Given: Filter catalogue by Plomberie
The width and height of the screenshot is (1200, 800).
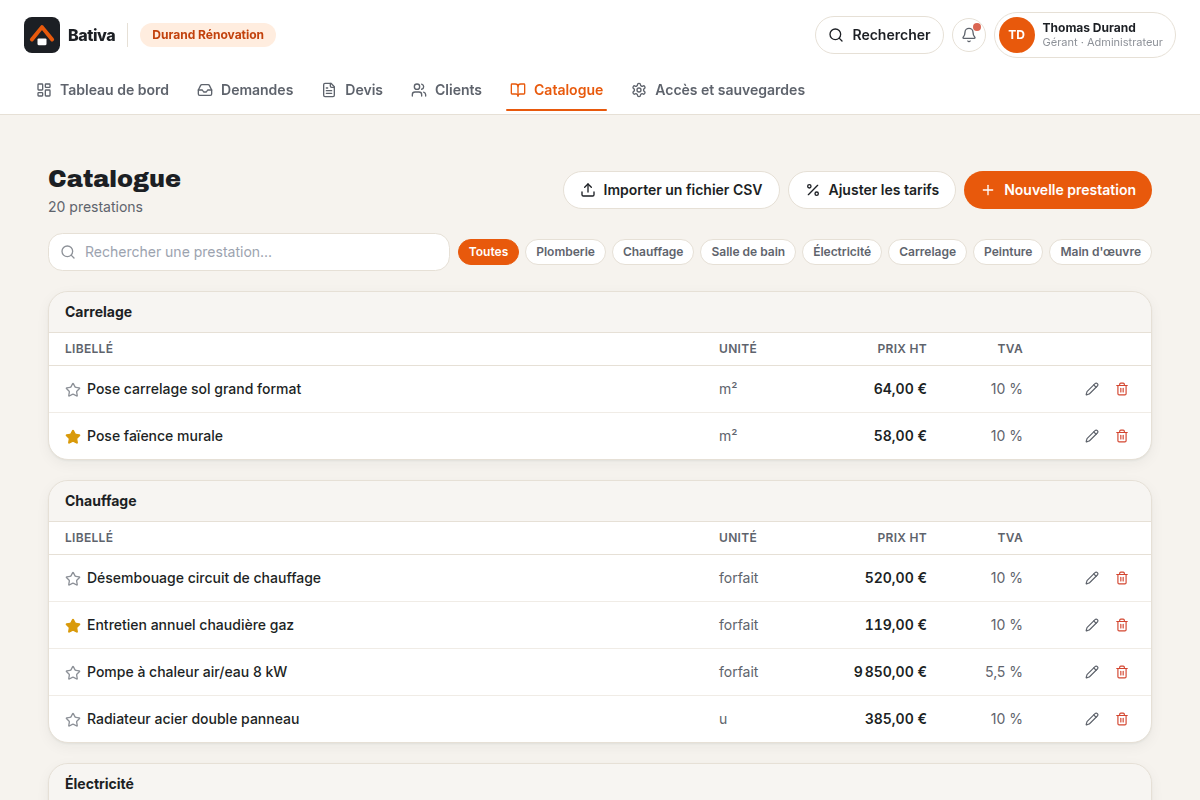Looking at the screenshot, I should [565, 252].
